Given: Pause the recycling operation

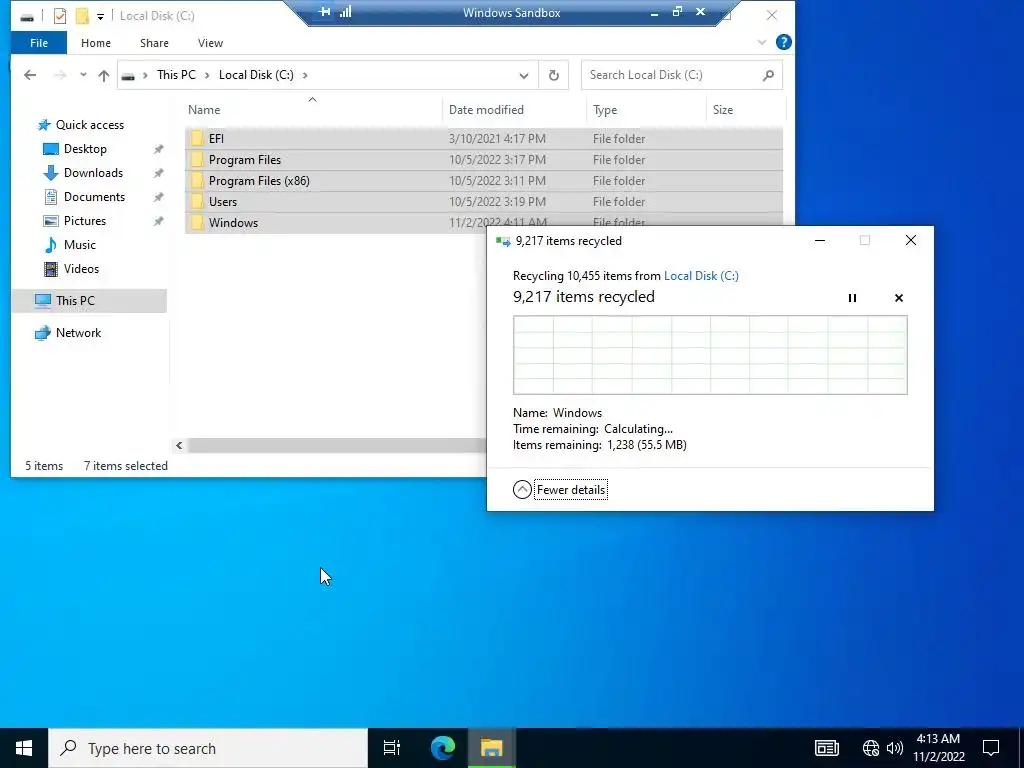Looking at the screenshot, I should click(x=852, y=298).
